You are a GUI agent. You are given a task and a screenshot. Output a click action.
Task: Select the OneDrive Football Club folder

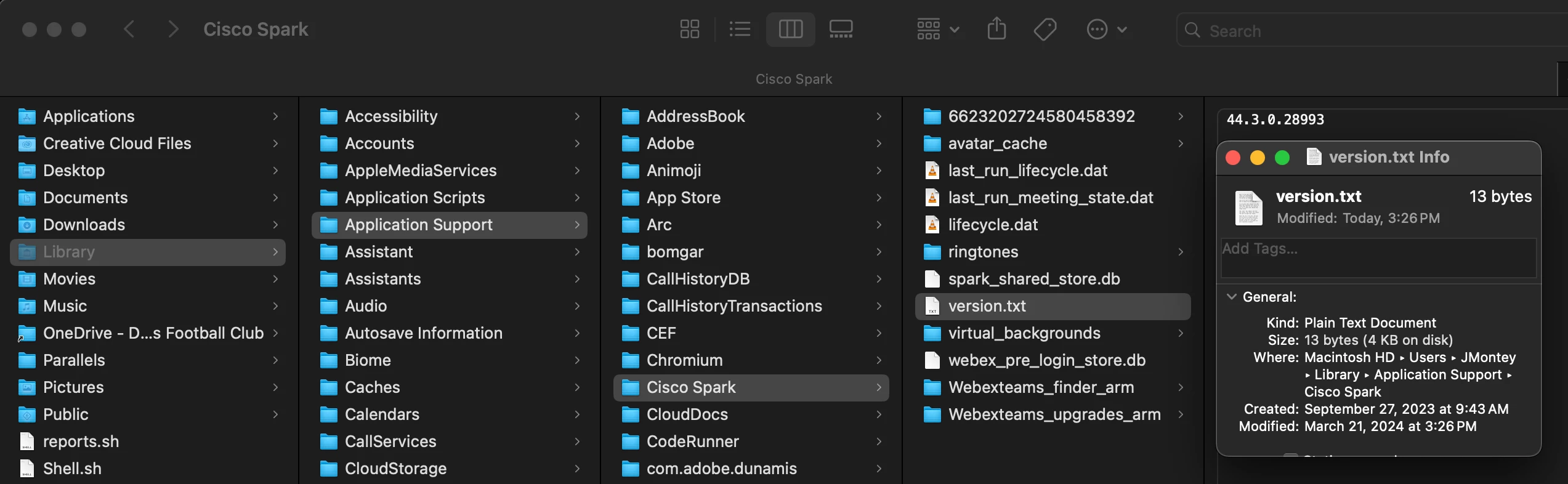pyautogui.click(x=148, y=333)
